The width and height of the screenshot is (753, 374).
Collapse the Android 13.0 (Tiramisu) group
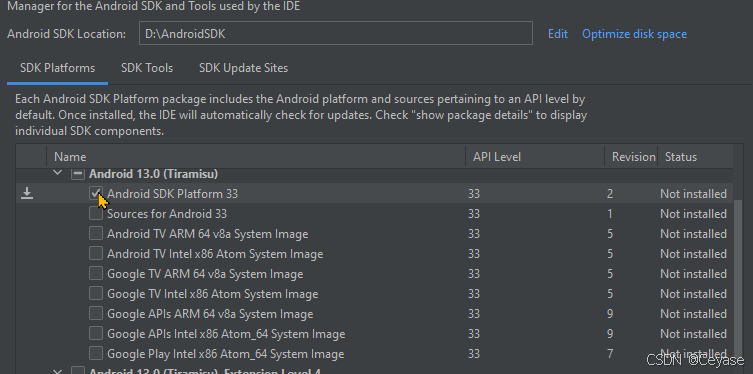tap(58, 173)
